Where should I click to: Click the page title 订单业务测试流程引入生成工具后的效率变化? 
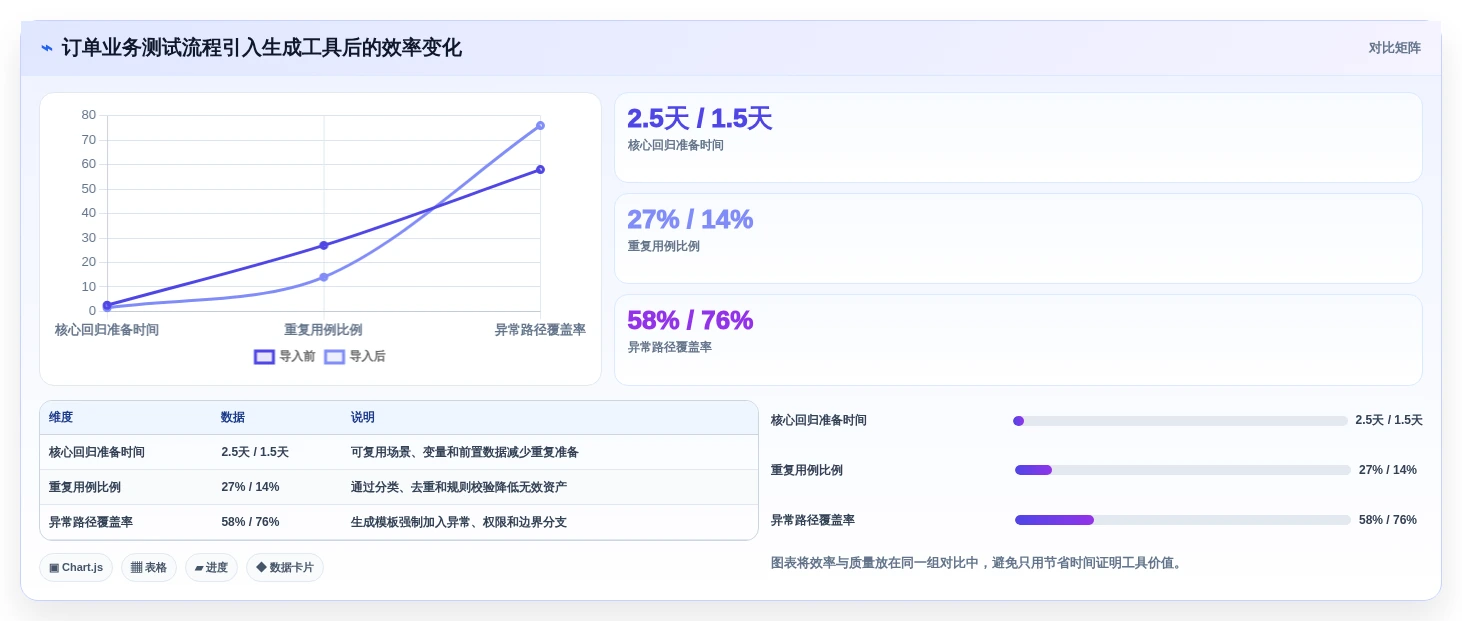(x=262, y=48)
